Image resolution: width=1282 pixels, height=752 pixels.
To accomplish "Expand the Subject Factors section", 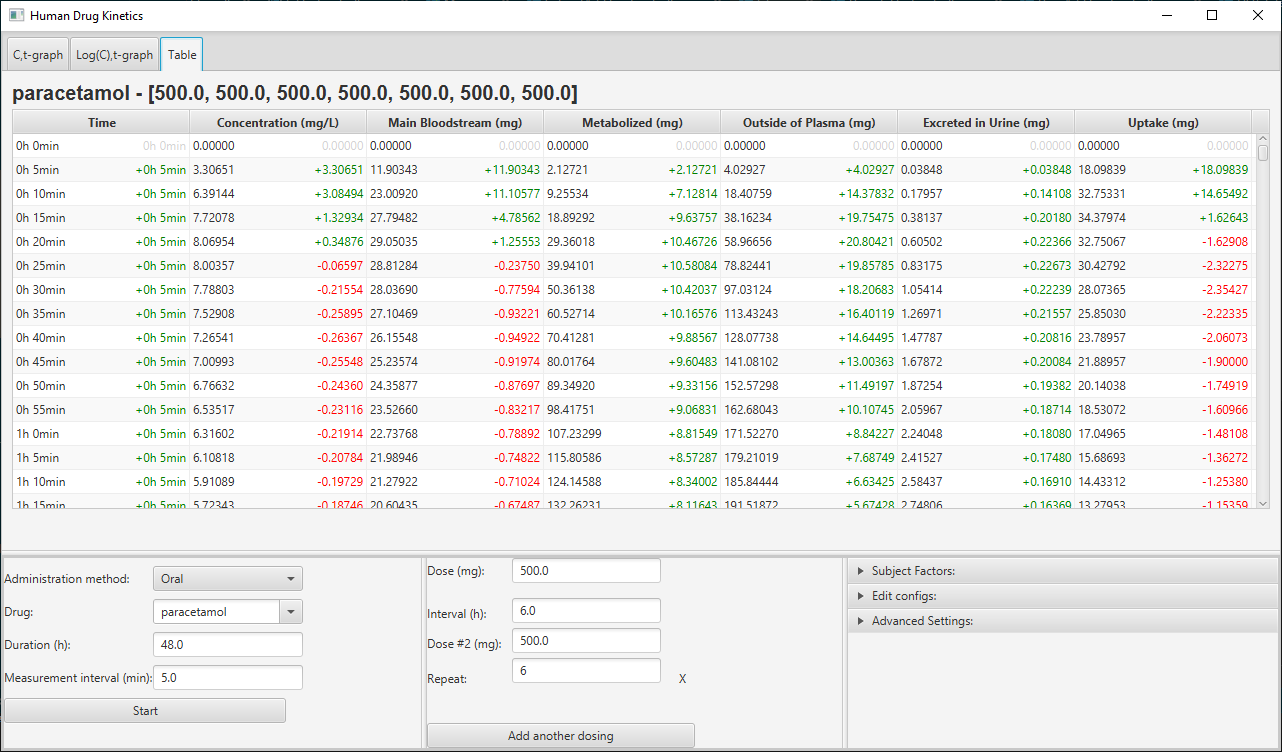I will (912, 571).
